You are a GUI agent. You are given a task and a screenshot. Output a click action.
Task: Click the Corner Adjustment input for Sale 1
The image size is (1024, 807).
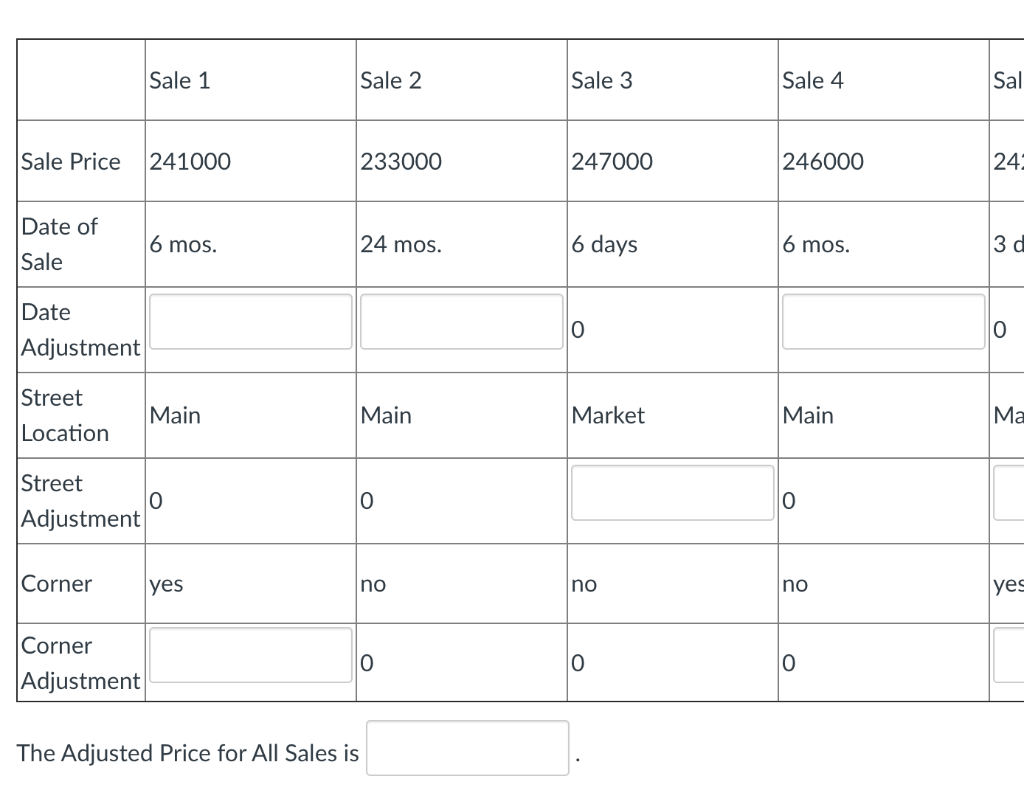(250, 654)
